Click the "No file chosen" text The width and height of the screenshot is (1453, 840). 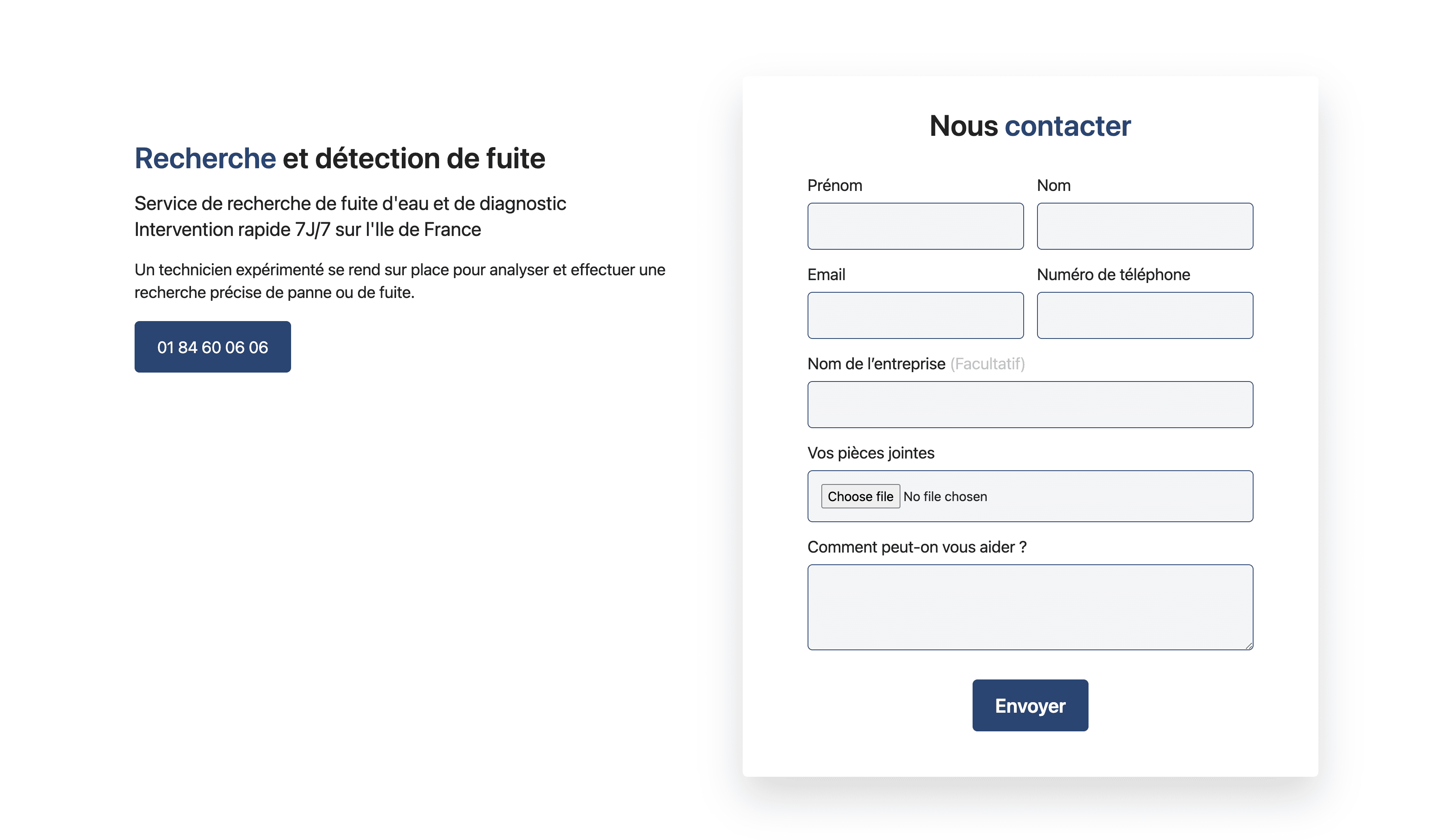coord(945,496)
